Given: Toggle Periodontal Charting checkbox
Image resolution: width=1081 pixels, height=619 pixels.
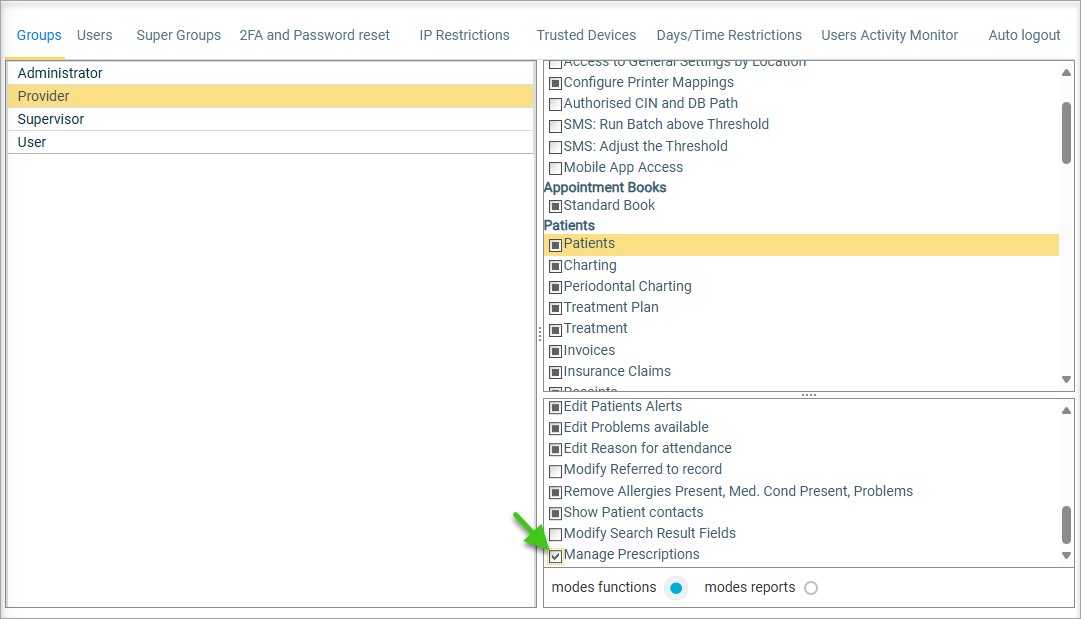Looking at the screenshot, I should [x=555, y=287].
